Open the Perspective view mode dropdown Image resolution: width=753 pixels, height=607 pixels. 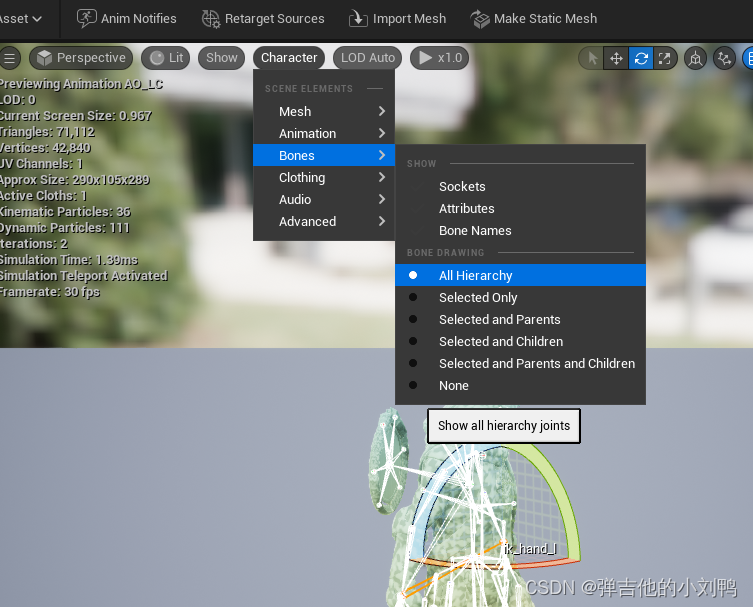coord(81,58)
